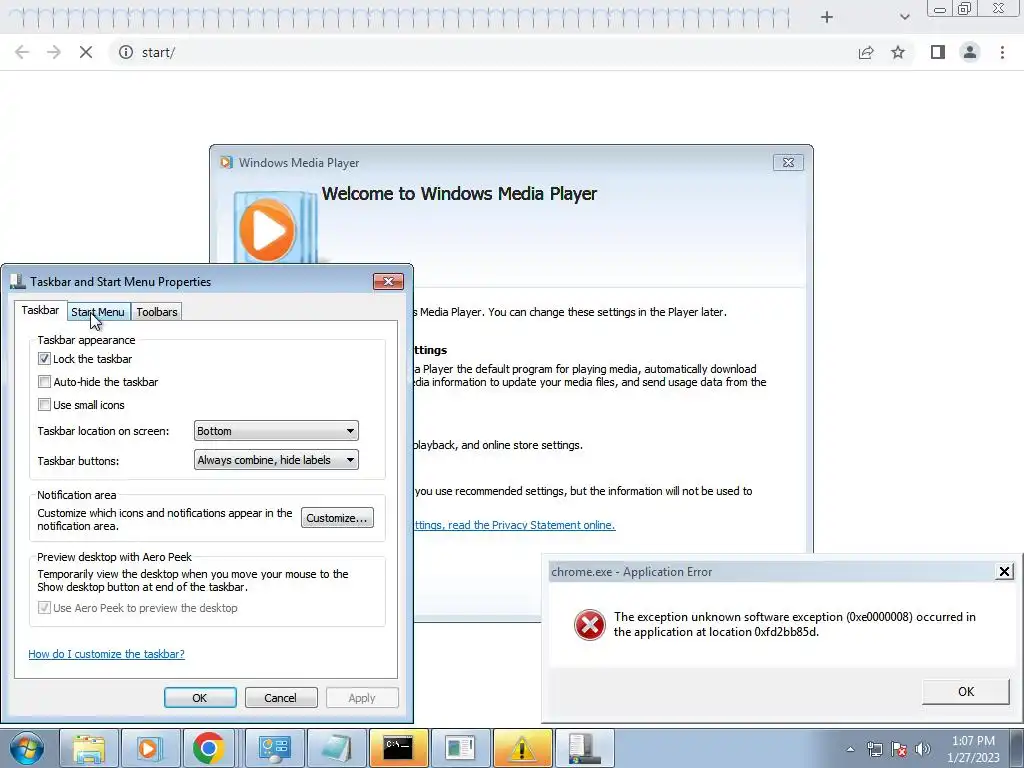
Task: Share this page icon
Action: coord(866,52)
